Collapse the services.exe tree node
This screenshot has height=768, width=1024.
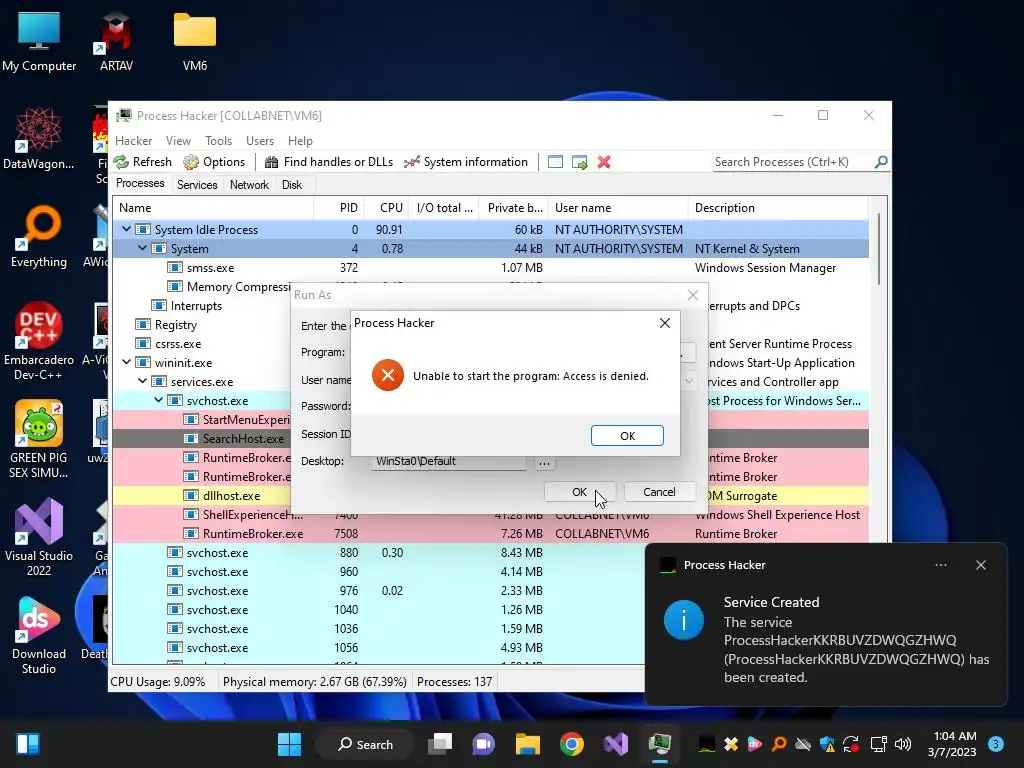coord(142,381)
